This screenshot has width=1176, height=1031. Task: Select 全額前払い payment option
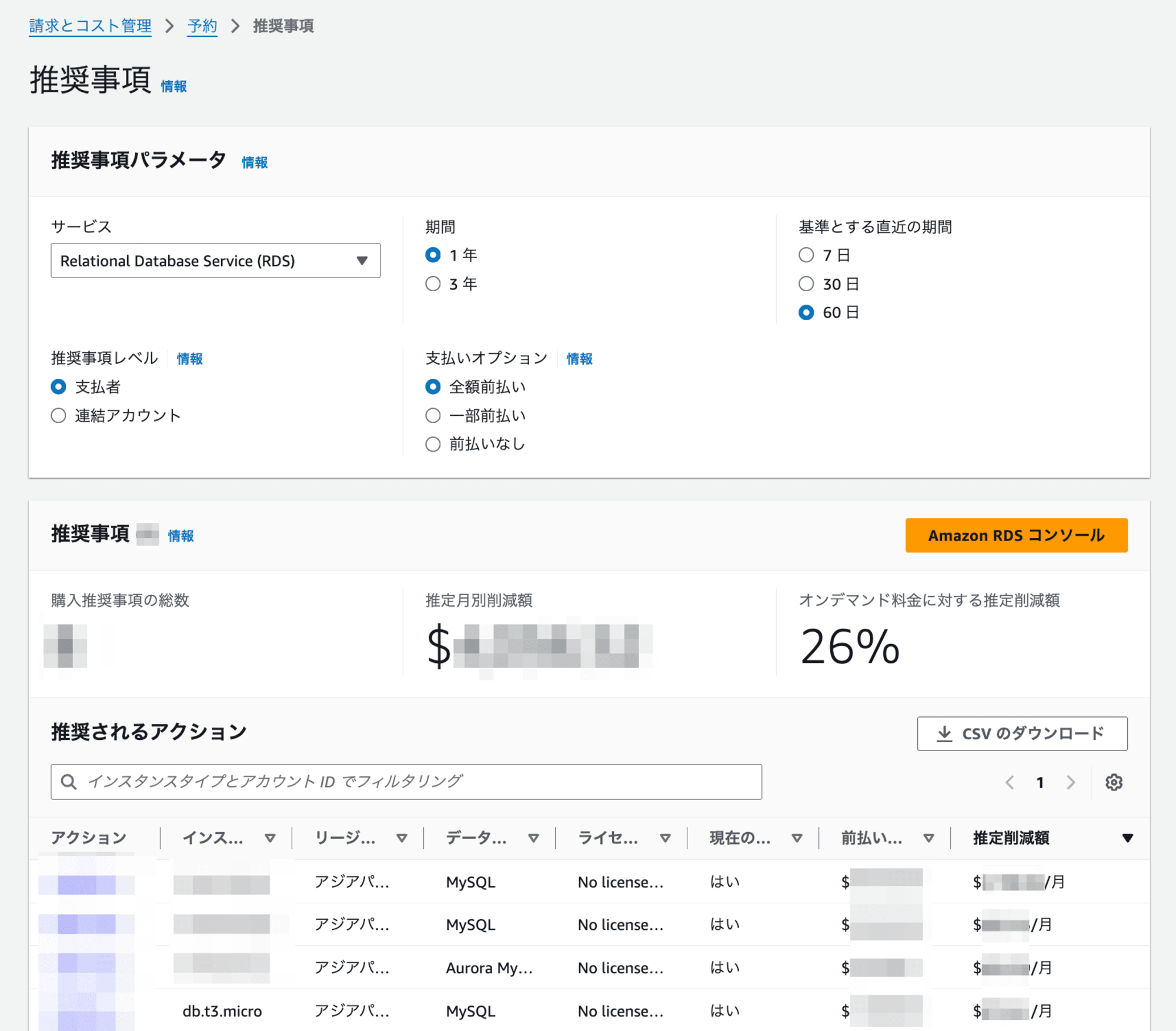pos(433,386)
